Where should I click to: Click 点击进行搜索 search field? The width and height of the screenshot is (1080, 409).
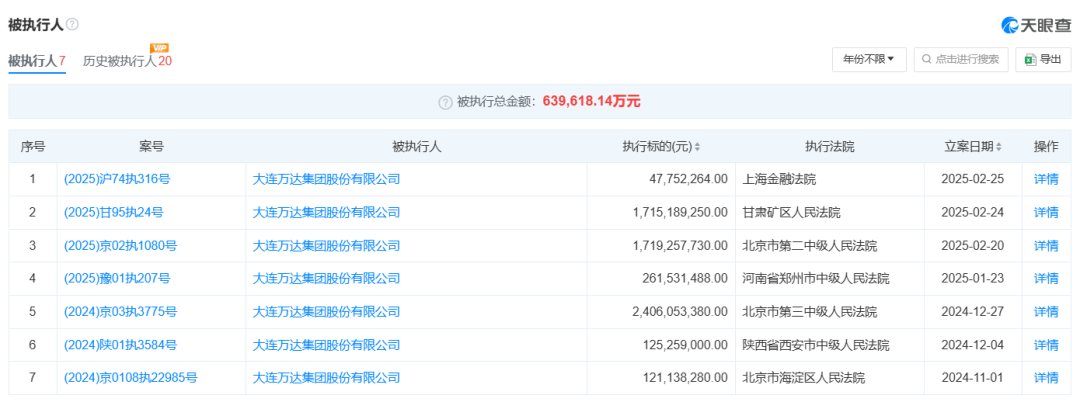[961, 59]
